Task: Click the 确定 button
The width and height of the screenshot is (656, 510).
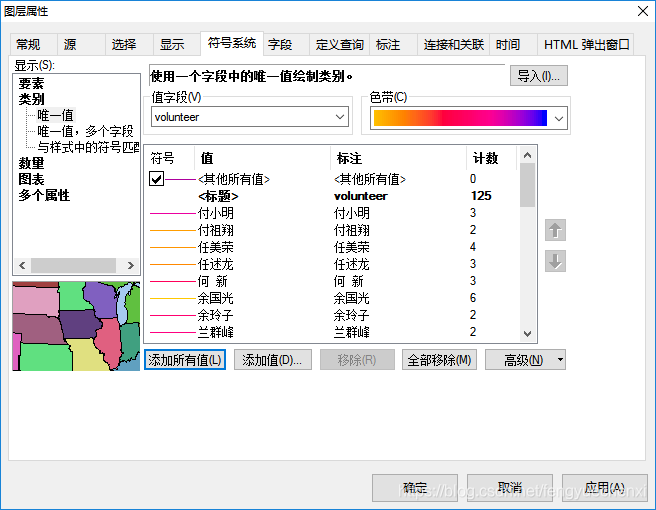Action: click(x=415, y=488)
